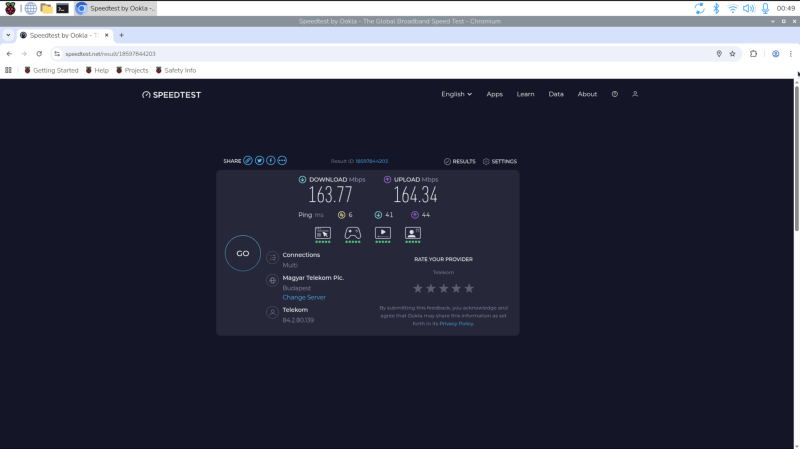Image resolution: width=800 pixels, height=449 pixels.
Task: Expand the English language dropdown
Action: pyautogui.click(x=457, y=94)
